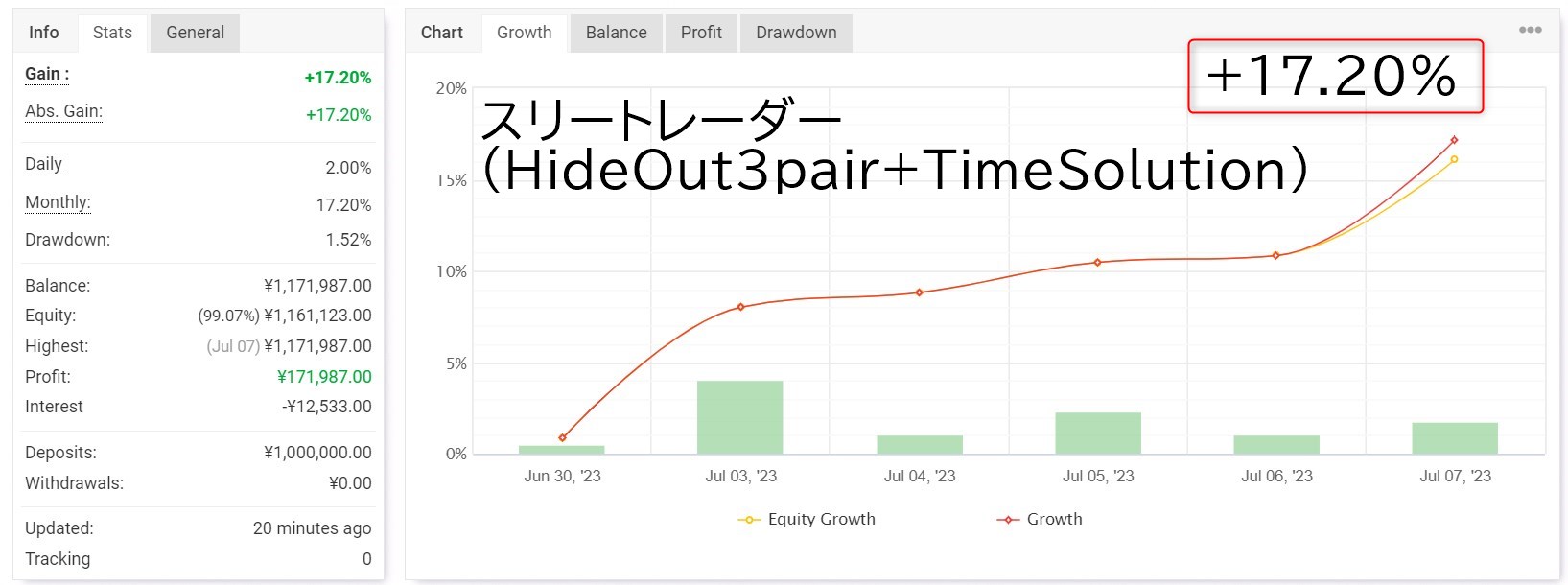Switch chart to Balance view
Image resolution: width=1568 pixels, height=585 pixels.
click(616, 33)
